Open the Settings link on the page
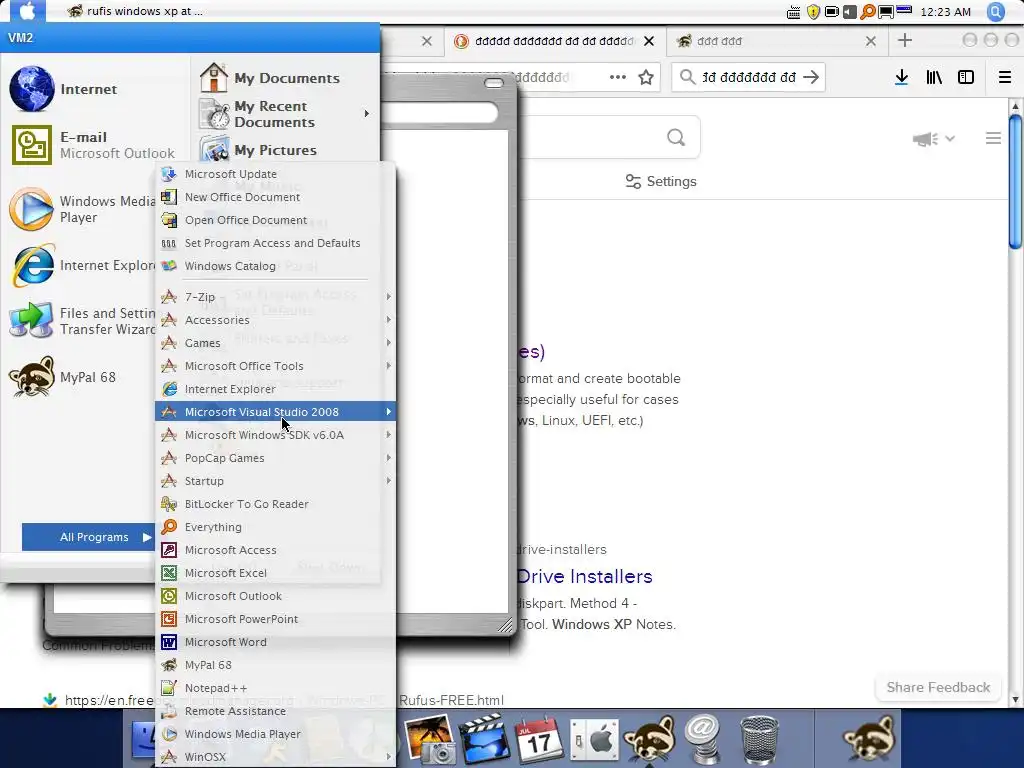 (x=661, y=182)
